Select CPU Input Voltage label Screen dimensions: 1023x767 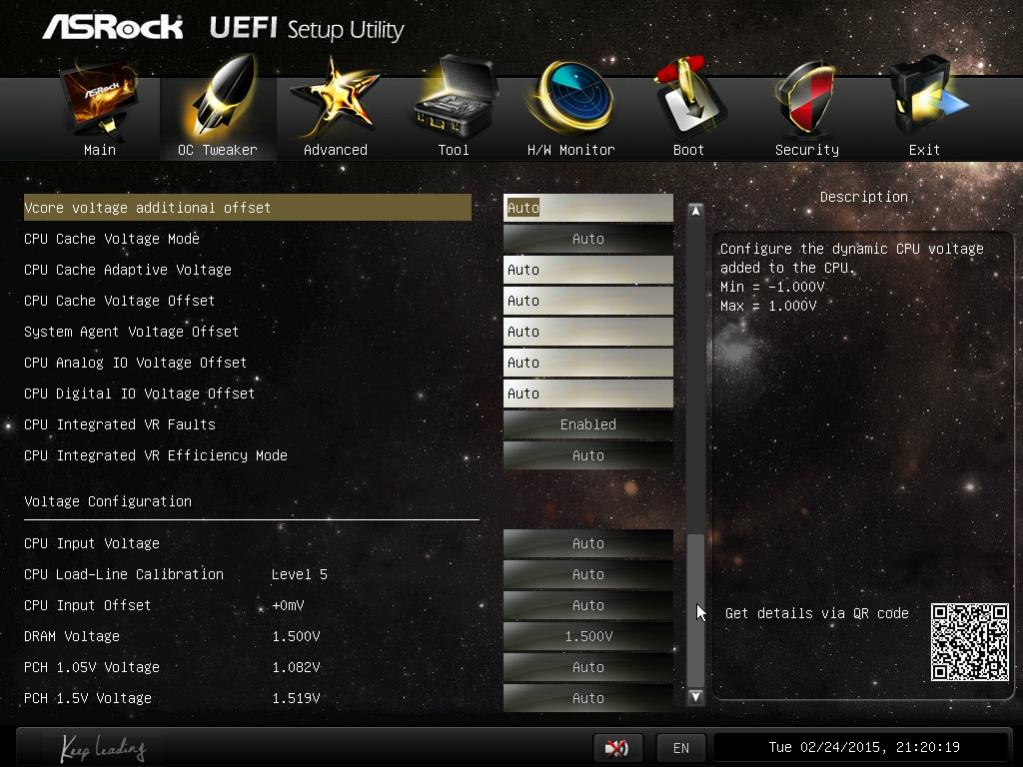click(91, 543)
